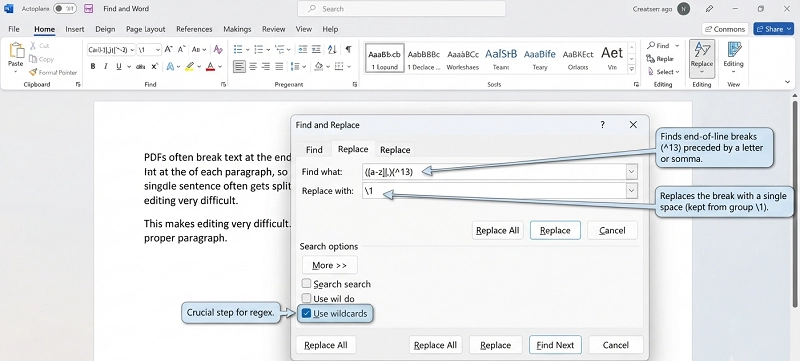This screenshot has height=361, width=800.
Task: Click the align right icon
Action: 266,66
